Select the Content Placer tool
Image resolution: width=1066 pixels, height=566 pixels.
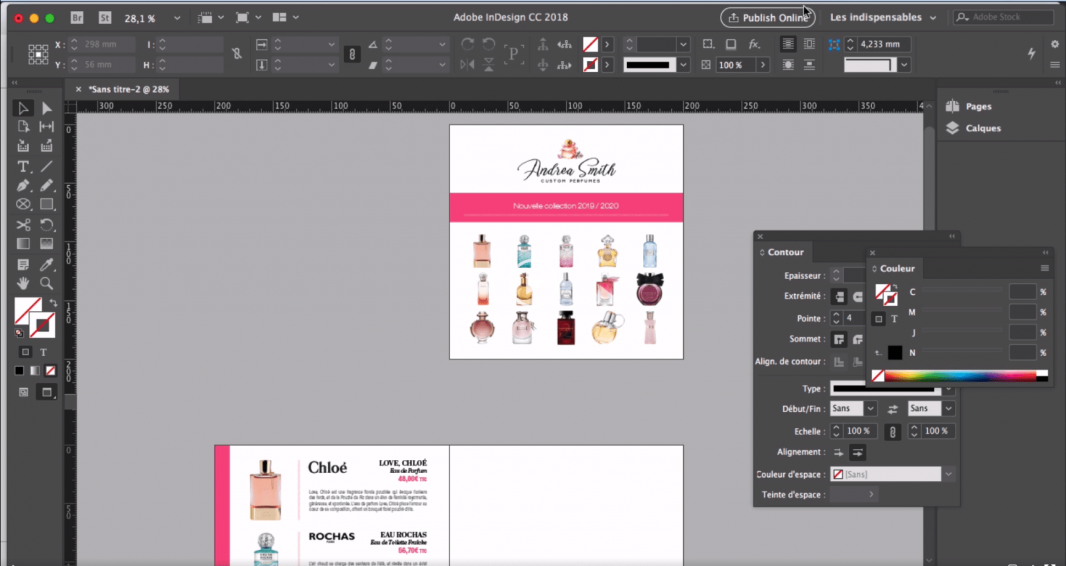[46, 145]
